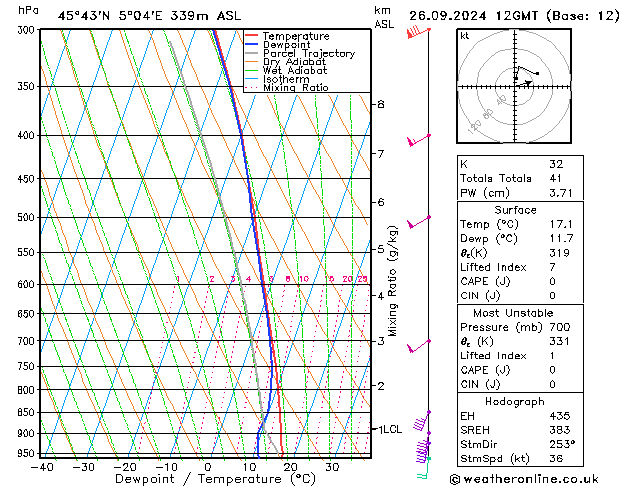The height and width of the screenshot is (486, 629).
Task: Click the vertical Mixing Ratio (g/kg) axis title
Action: point(392,281)
